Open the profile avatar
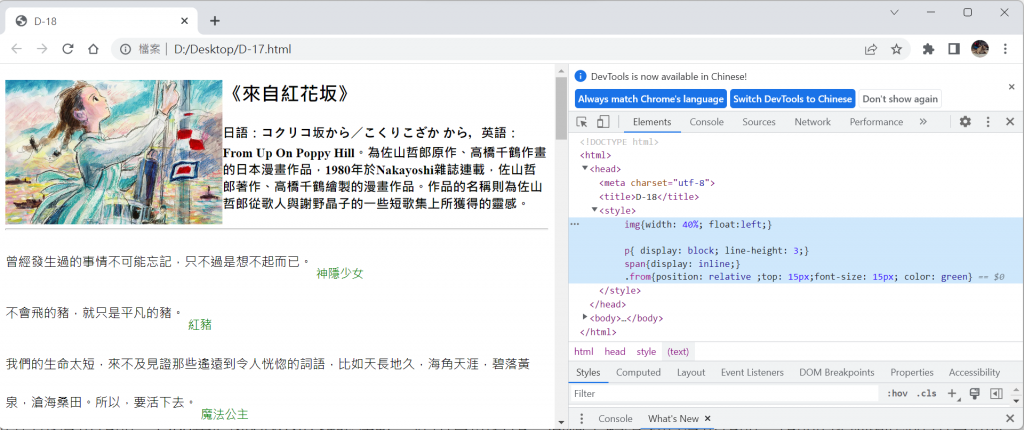 980,48
